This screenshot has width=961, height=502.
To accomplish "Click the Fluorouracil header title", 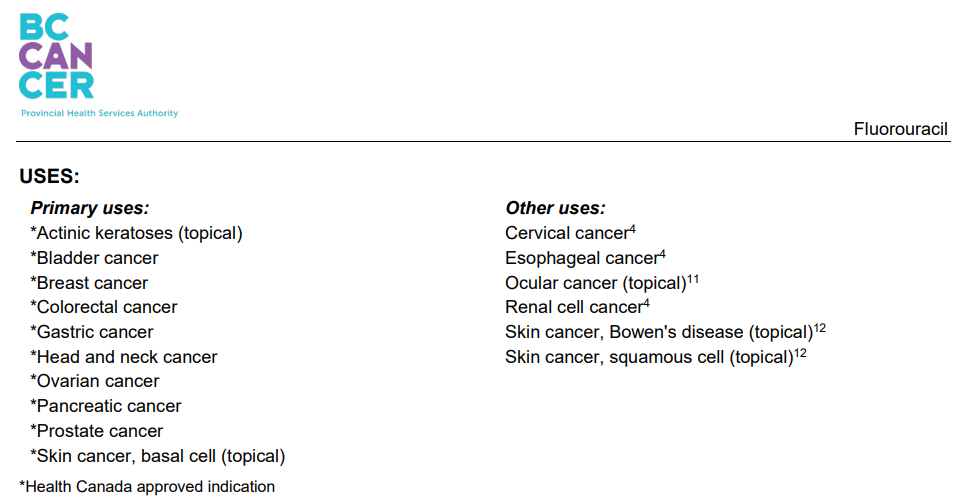I will point(900,129).
